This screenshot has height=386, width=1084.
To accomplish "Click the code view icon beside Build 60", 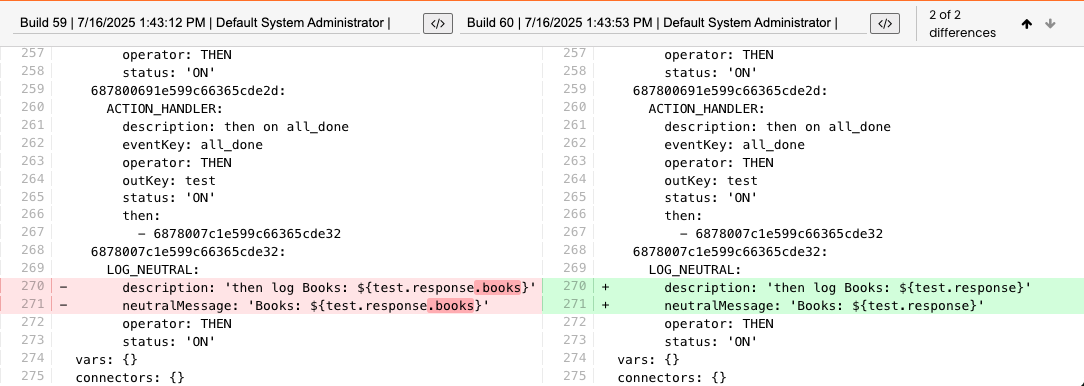I will pyautogui.click(x=885, y=23).
